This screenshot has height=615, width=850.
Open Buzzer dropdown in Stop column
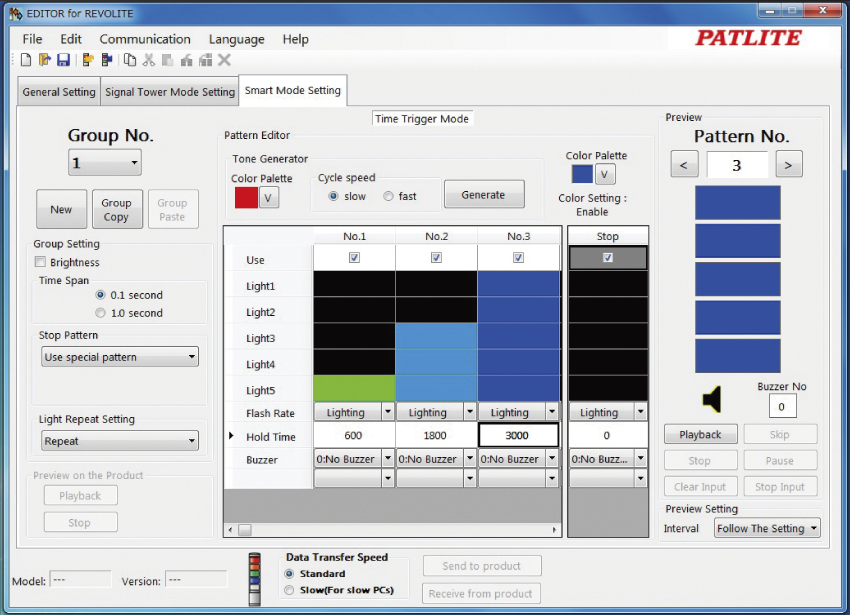pyautogui.click(x=640, y=459)
